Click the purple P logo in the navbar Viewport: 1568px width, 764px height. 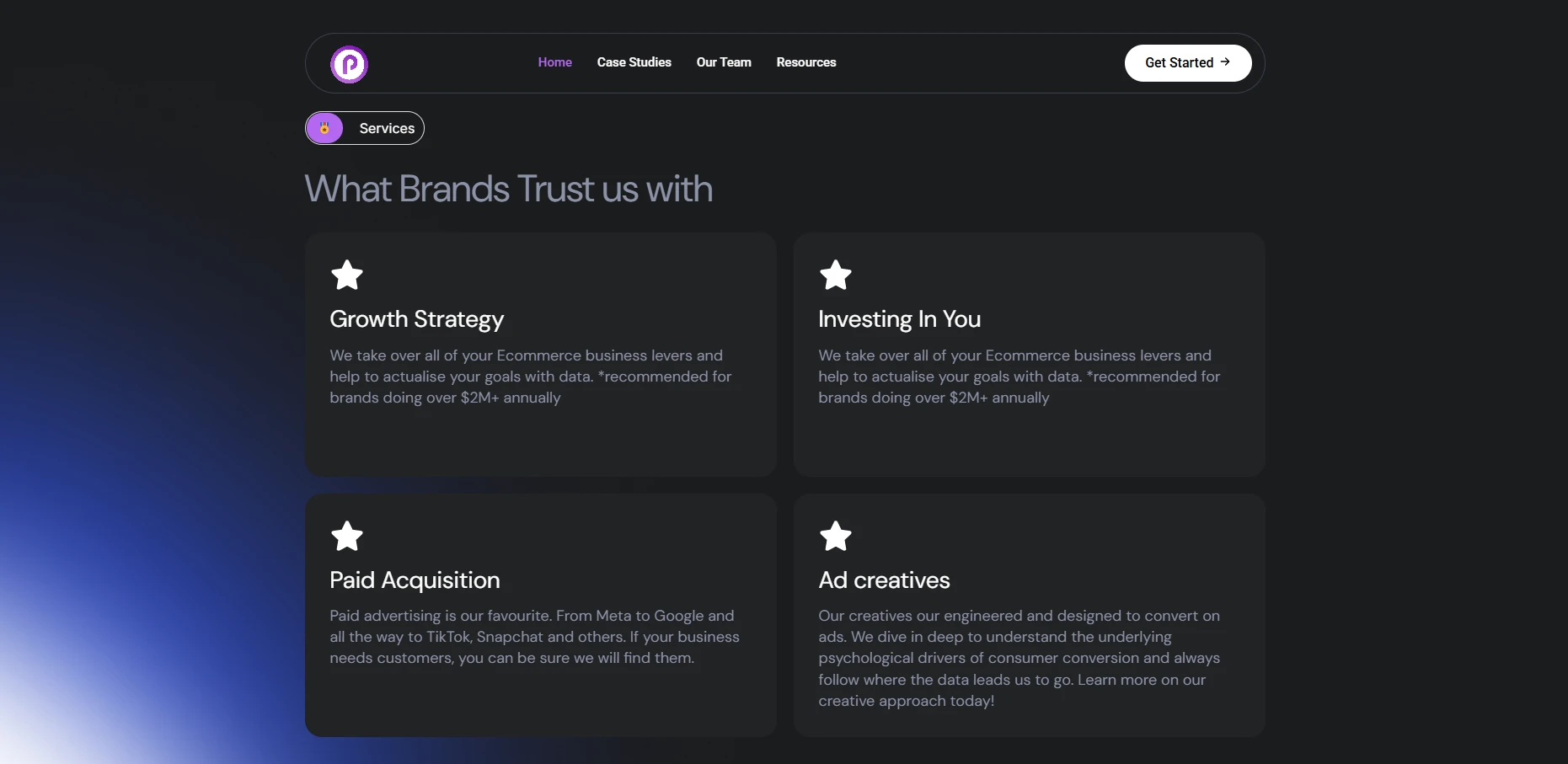coord(349,63)
